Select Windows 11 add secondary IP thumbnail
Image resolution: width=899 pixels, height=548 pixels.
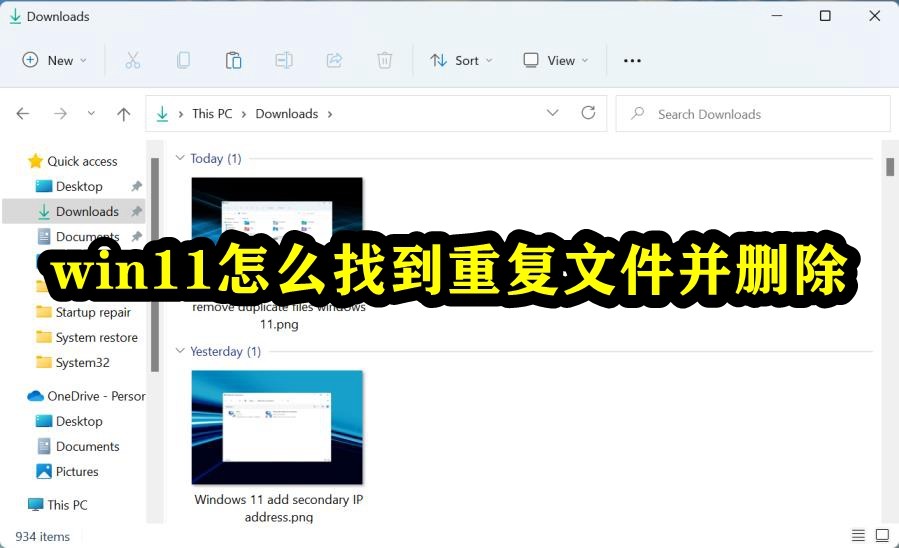[x=277, y=427]
